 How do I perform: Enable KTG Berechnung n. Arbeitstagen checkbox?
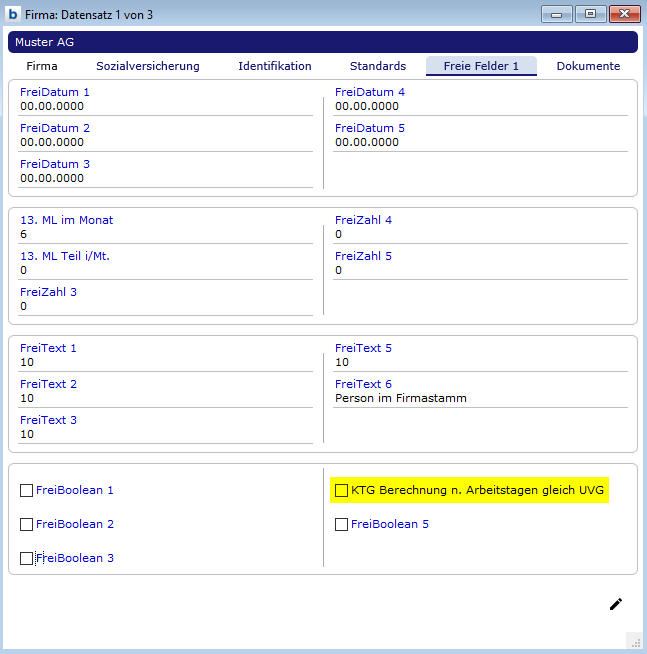point(342,491)
